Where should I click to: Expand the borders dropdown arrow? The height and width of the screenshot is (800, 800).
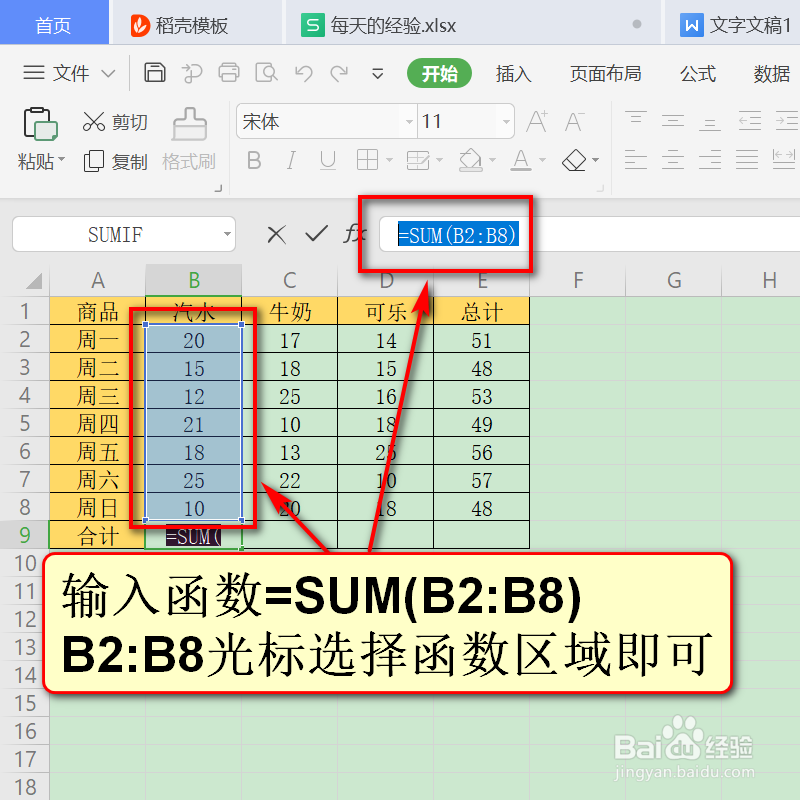click(389, 160)
